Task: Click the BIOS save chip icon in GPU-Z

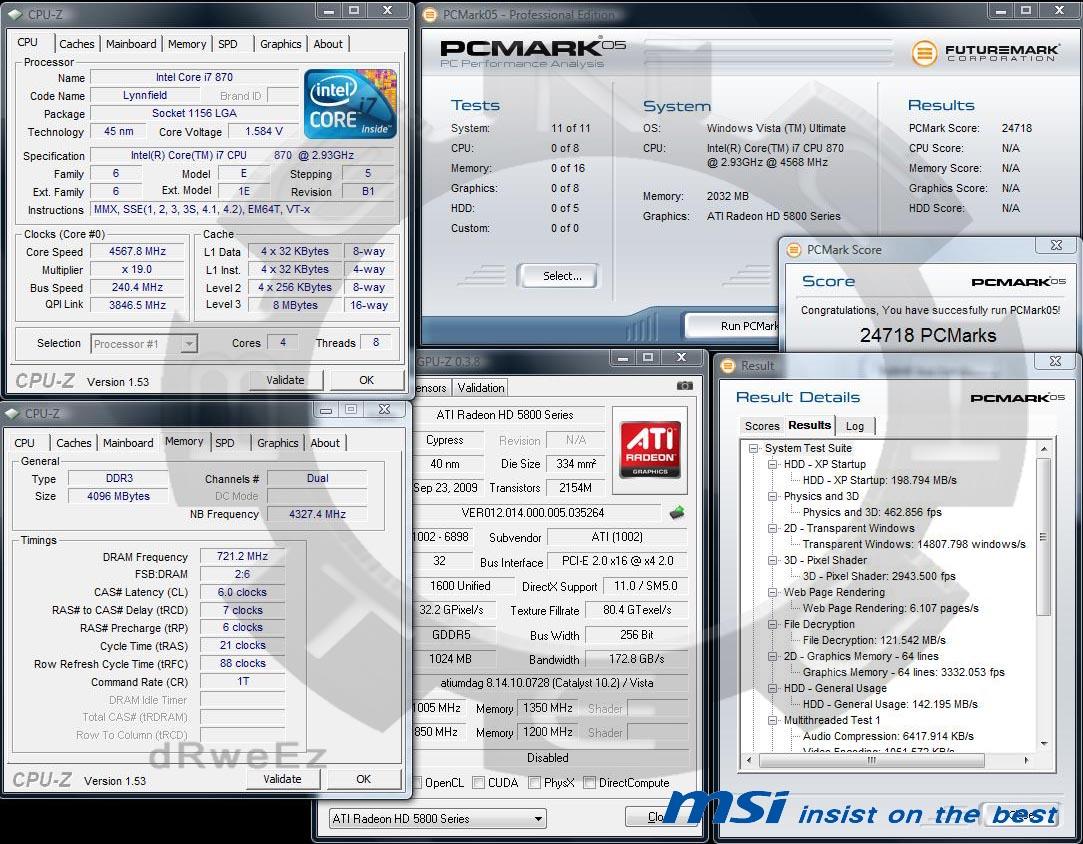Action: [677, 512]
